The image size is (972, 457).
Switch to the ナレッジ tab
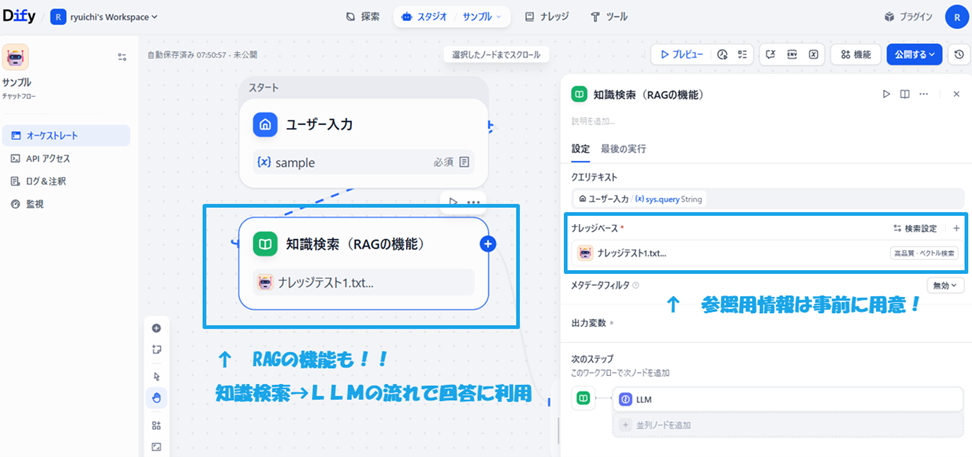pyautogui.click(x=547, y=17)
